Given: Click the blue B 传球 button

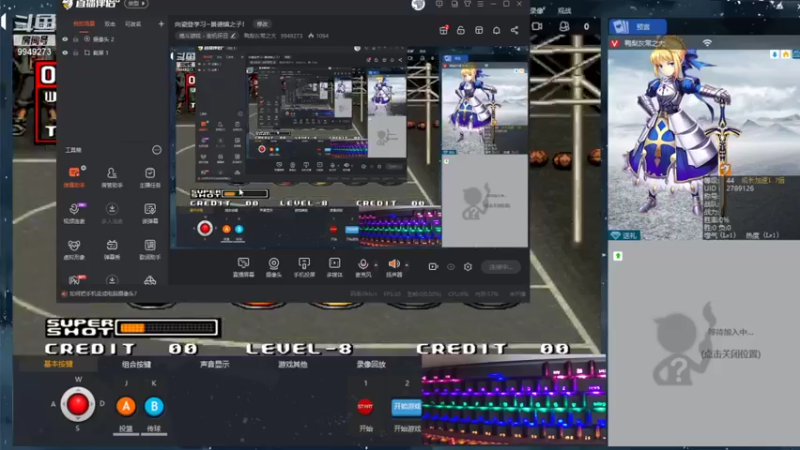Looking at the screenshot, I should coord(154,406).
